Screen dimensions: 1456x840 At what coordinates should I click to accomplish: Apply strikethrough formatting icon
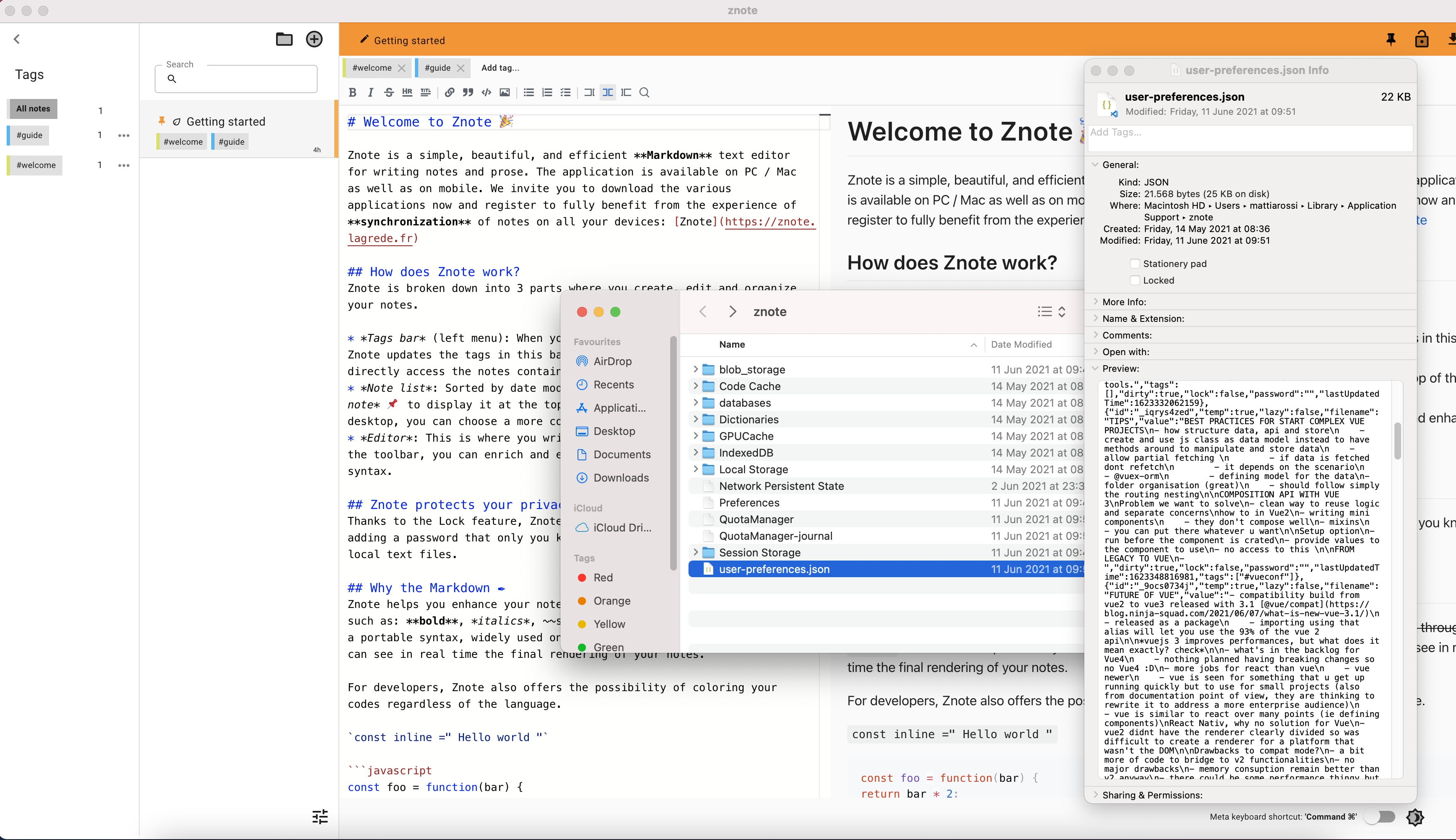pos(389,92)
